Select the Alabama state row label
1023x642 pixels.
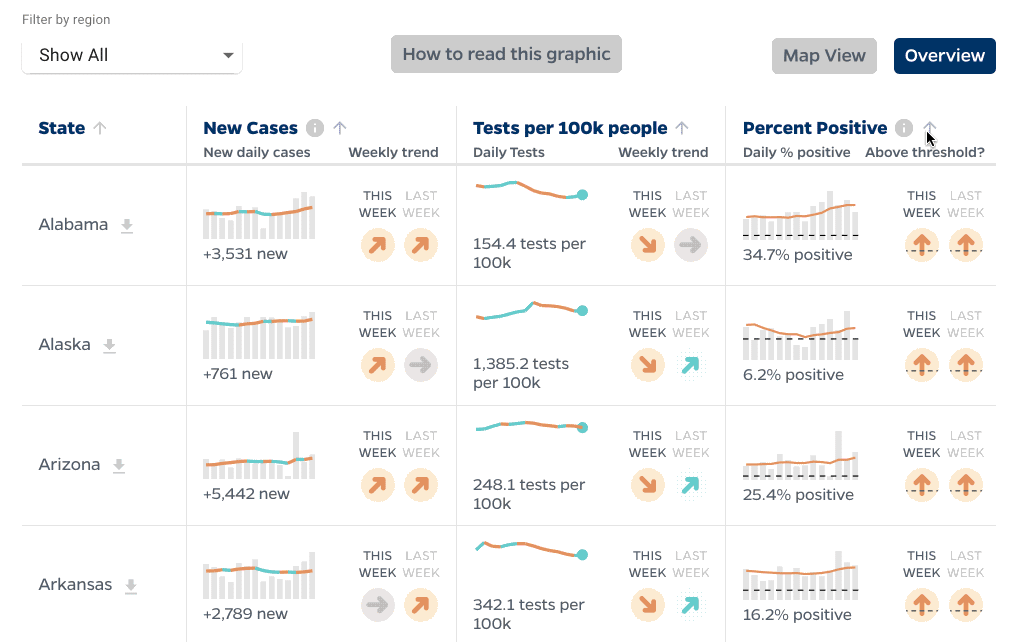point(73,225)
